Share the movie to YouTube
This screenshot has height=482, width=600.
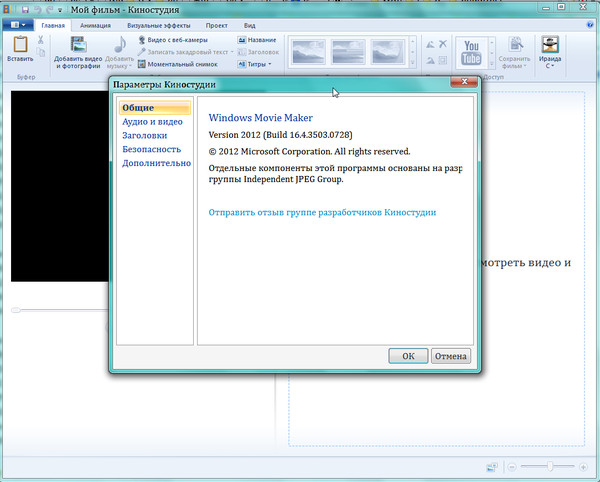click(471, 52)
